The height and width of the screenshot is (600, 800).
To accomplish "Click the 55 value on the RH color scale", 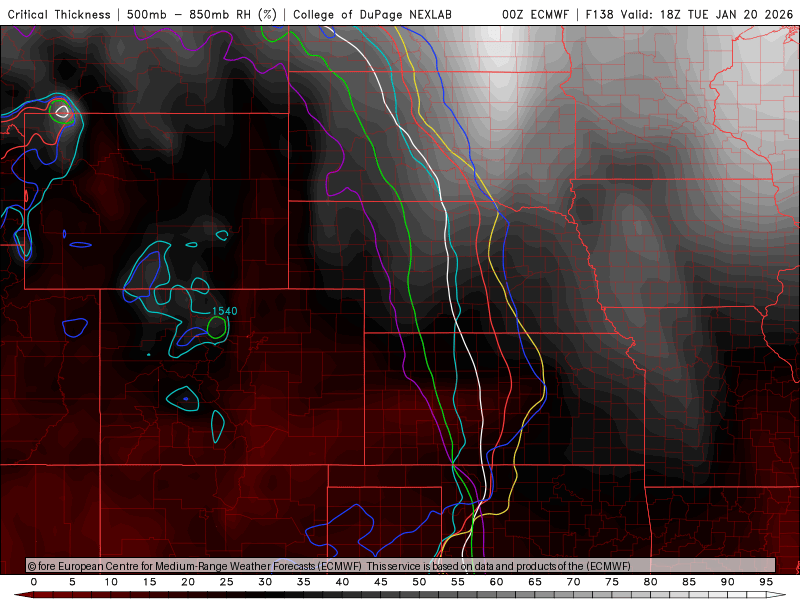I will [458, 582].
